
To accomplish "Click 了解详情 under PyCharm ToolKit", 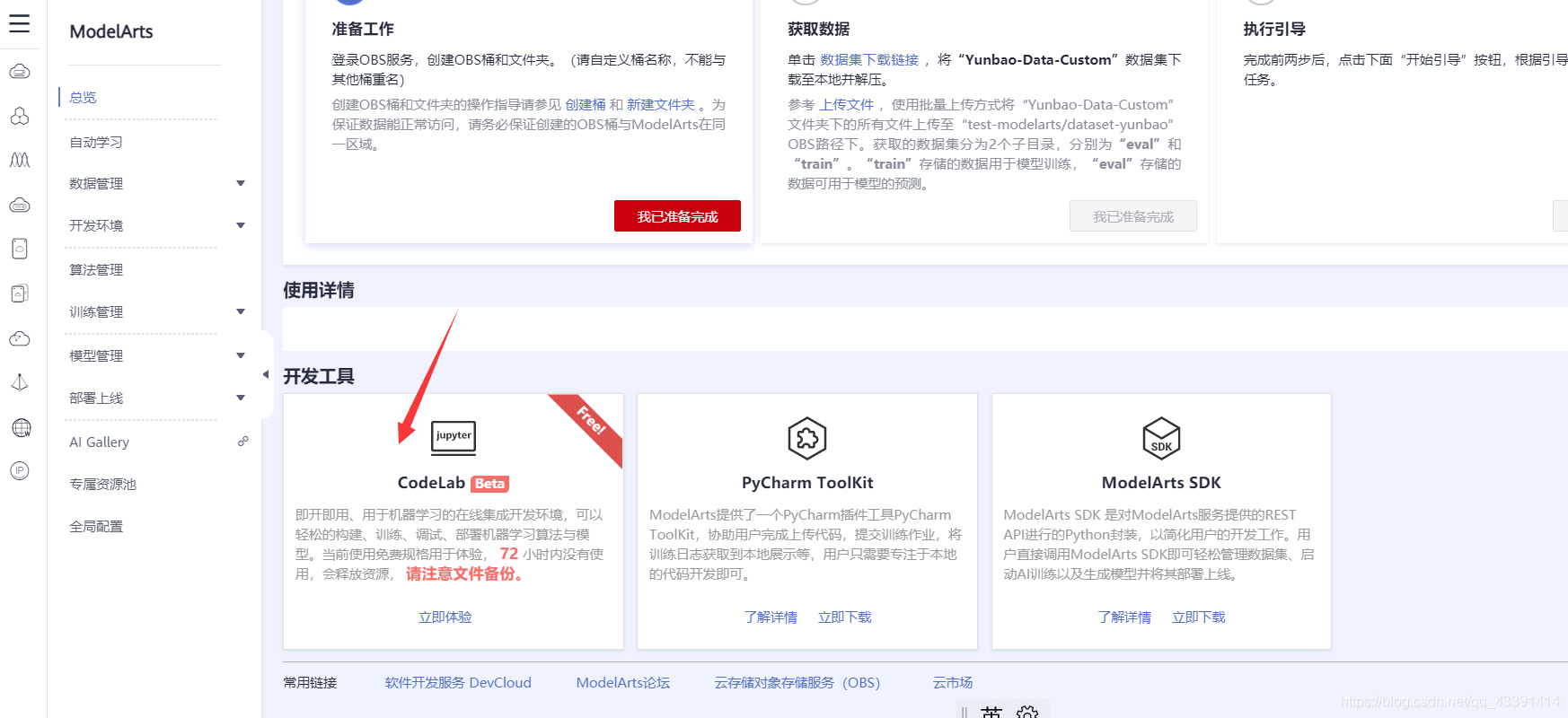I will tap(771, 617).
